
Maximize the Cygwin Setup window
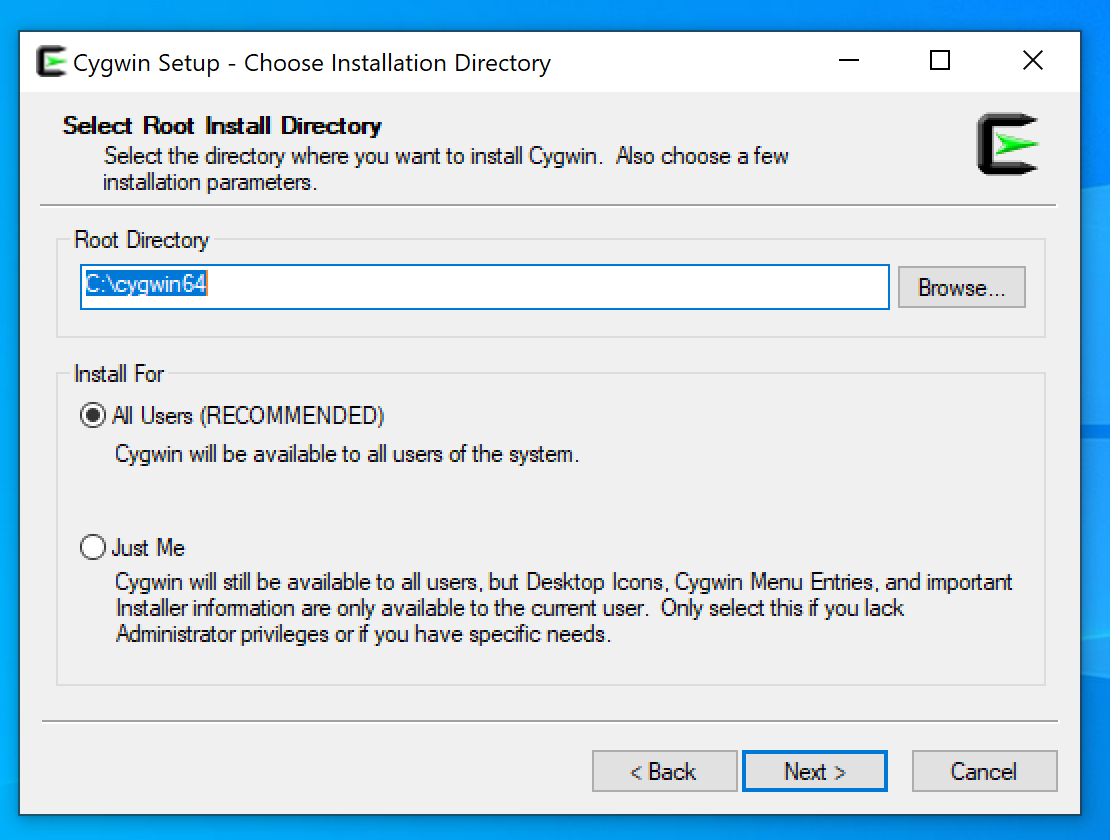pos(939,61)
